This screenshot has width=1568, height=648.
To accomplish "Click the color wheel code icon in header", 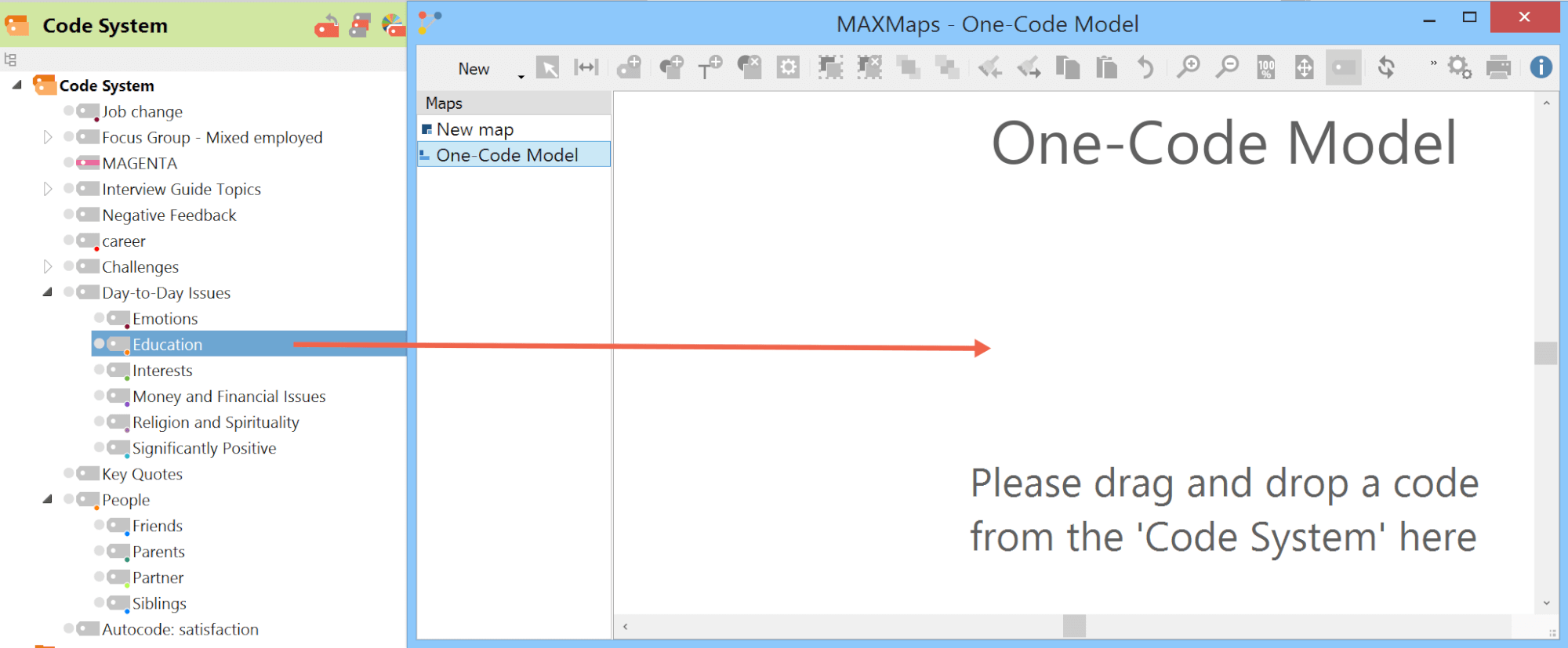I will pyautogui.click(x=393, y=26).
